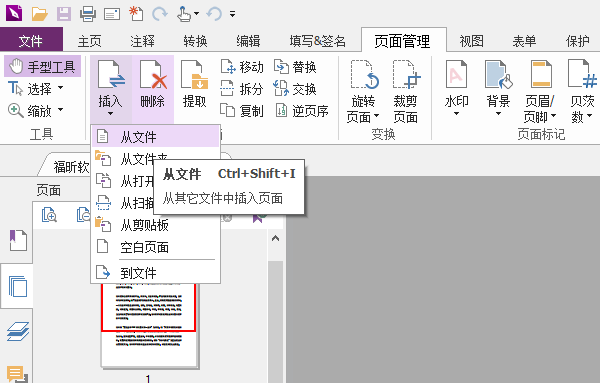Switch to the 编辑 tab

coord(248,41)
